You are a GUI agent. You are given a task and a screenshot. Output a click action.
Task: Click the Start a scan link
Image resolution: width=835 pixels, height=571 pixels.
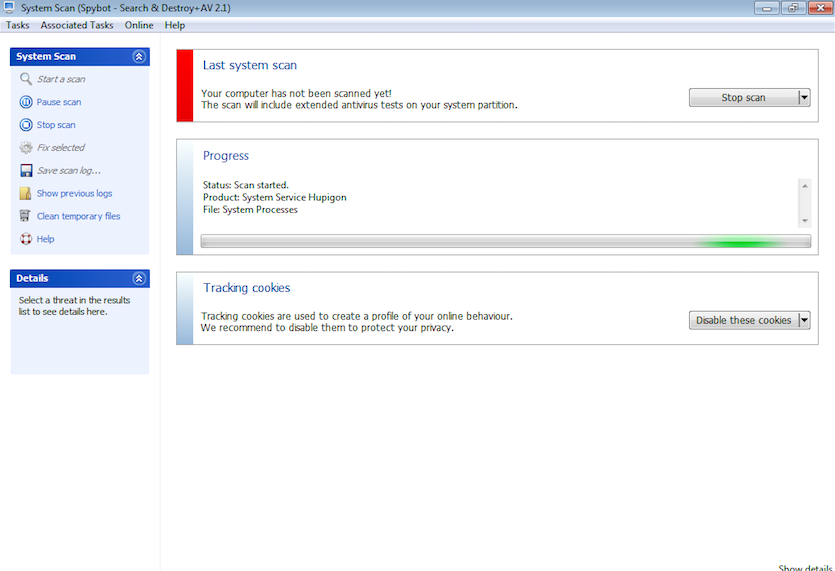61,79
